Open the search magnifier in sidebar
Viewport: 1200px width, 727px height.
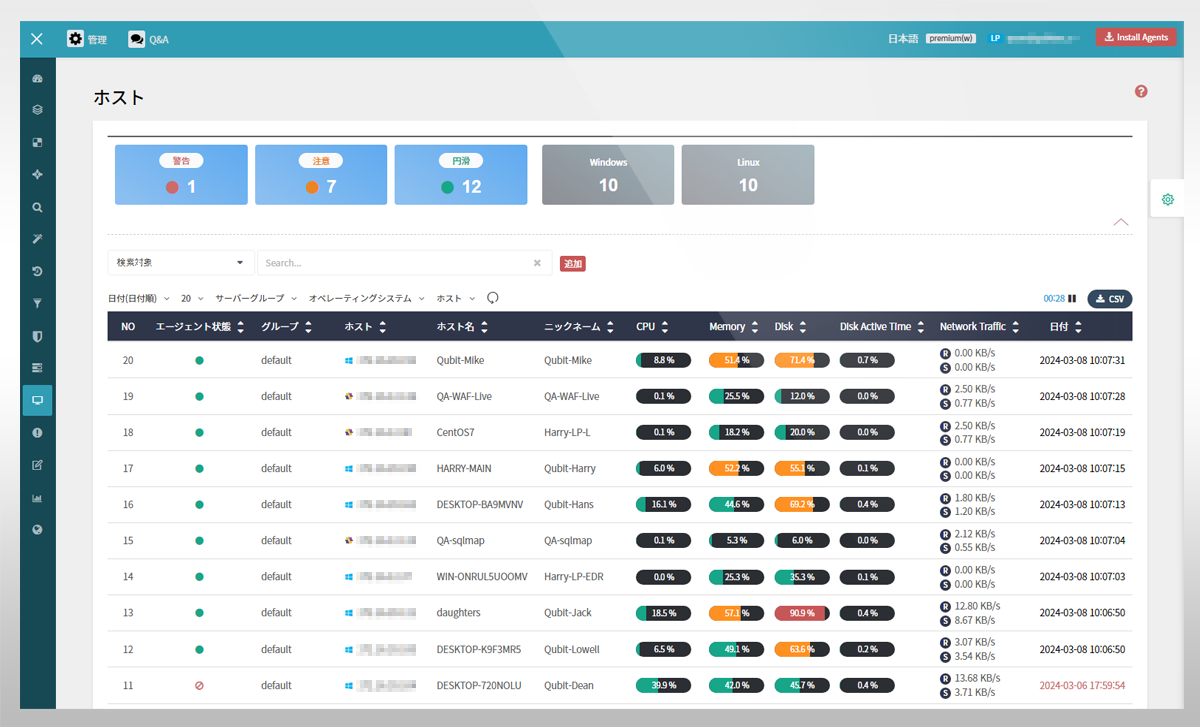37,208
